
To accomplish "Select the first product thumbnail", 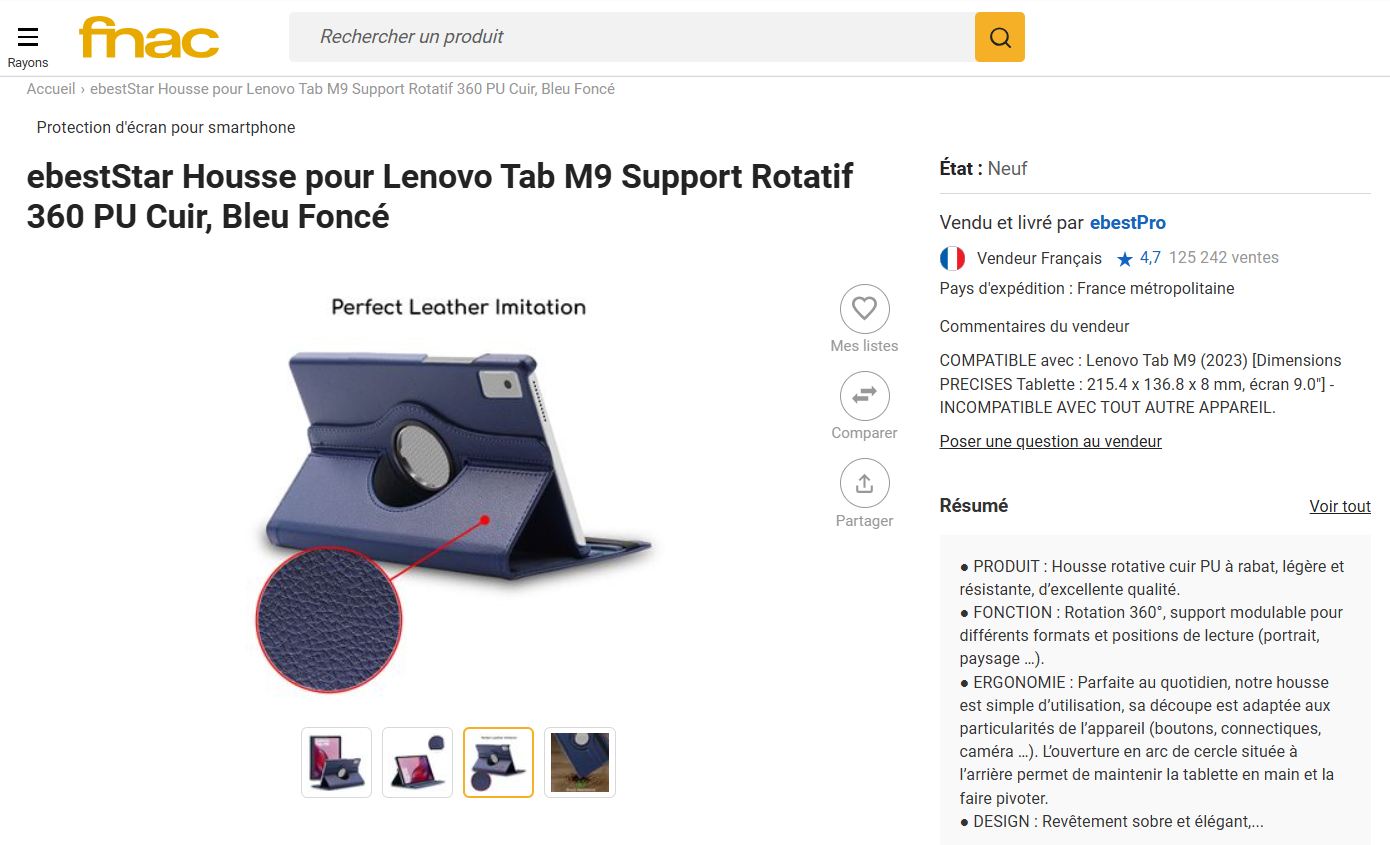I will pos(336,762).
